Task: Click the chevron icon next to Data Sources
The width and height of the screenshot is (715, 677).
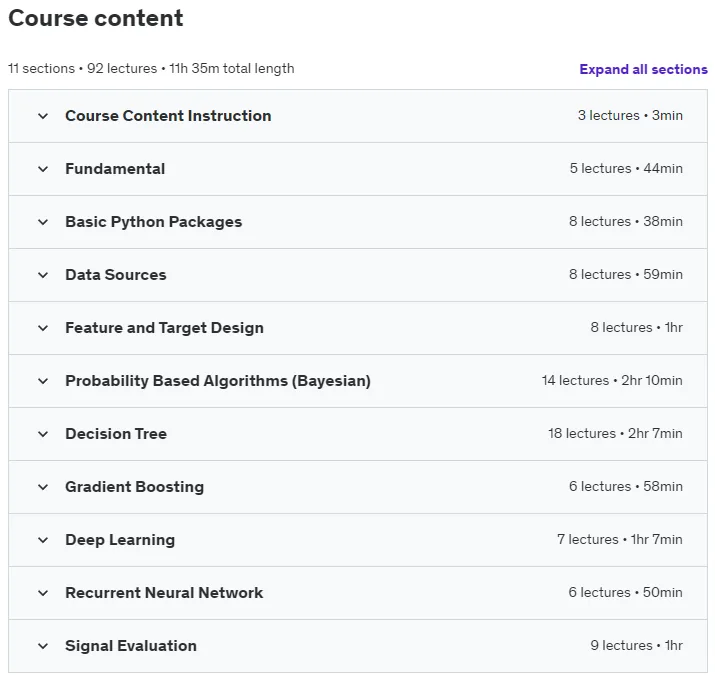Action: pos(43,275)
